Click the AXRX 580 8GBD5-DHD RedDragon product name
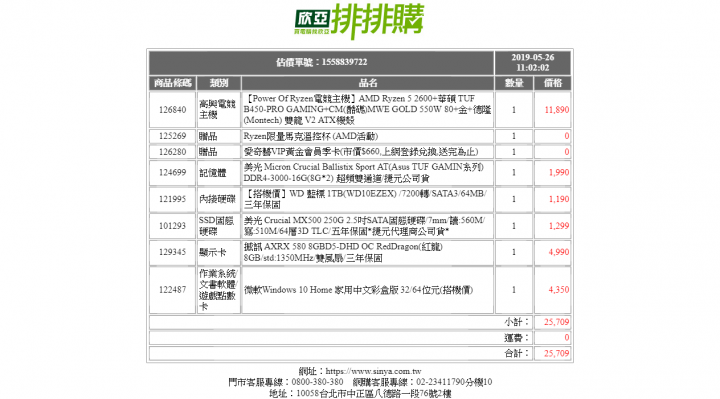The width and height of the screenshot is (720, 399). click(343, 252)
